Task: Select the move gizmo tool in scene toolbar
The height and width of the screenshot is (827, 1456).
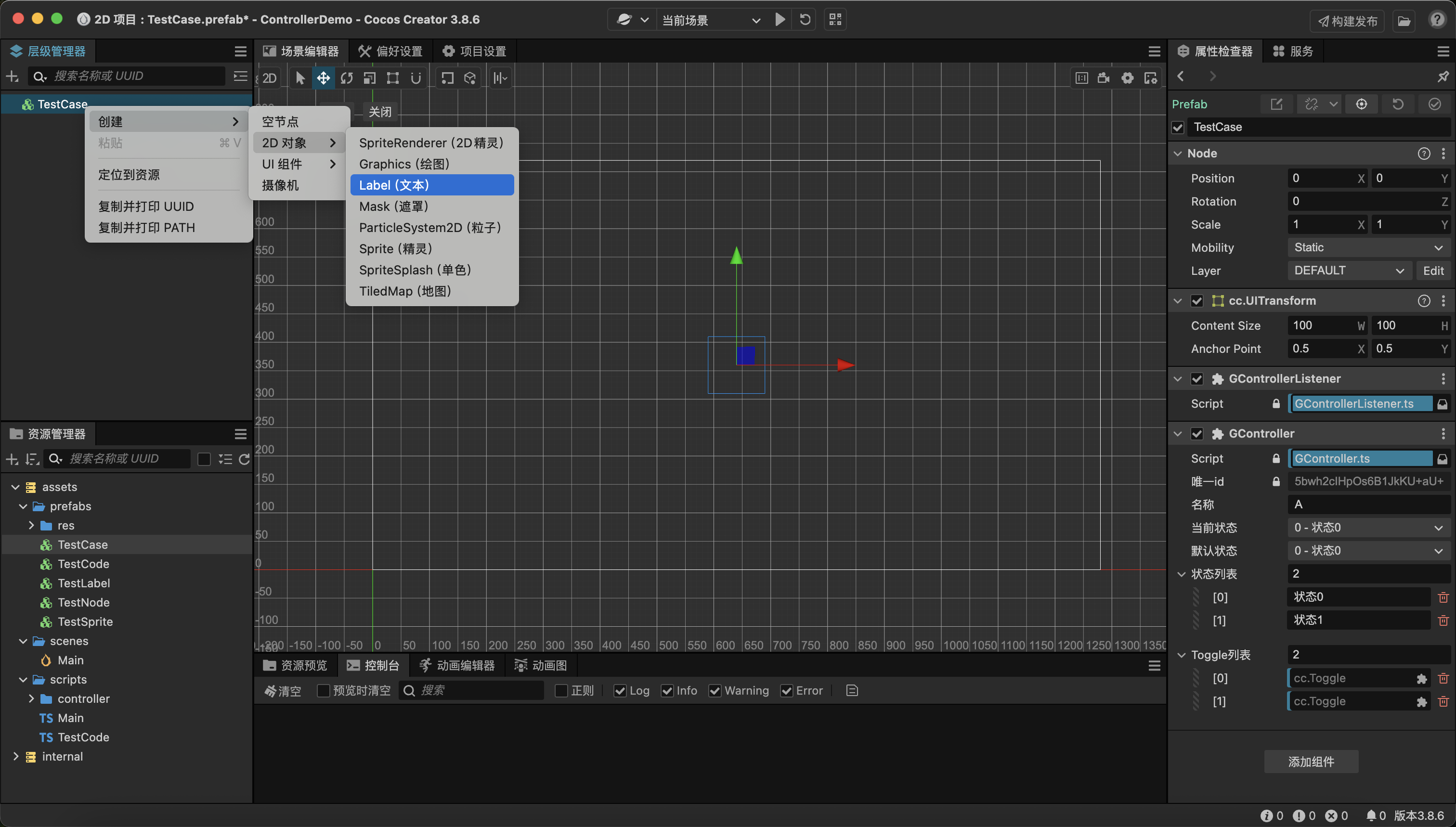Action: pyautogui.click(x=323, y=78)
